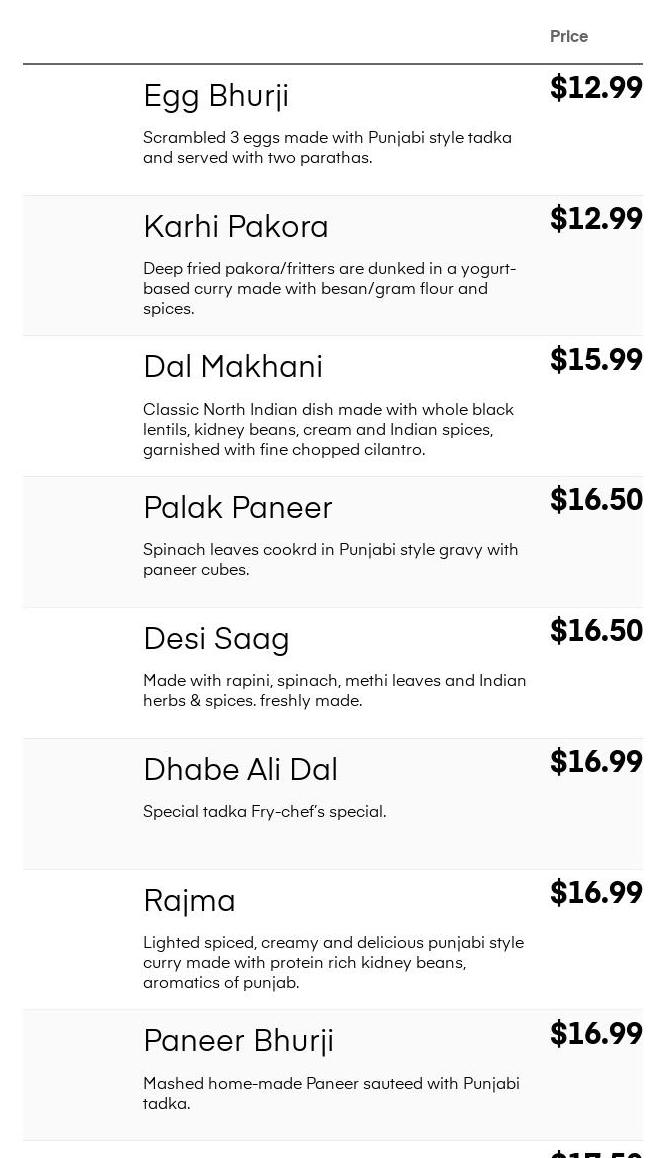The height and width of the screenshot is (1158, 665).
Task: Click Palak Paneer's $16.50 price
Action: pyautogui.click(x=596, y=500)
